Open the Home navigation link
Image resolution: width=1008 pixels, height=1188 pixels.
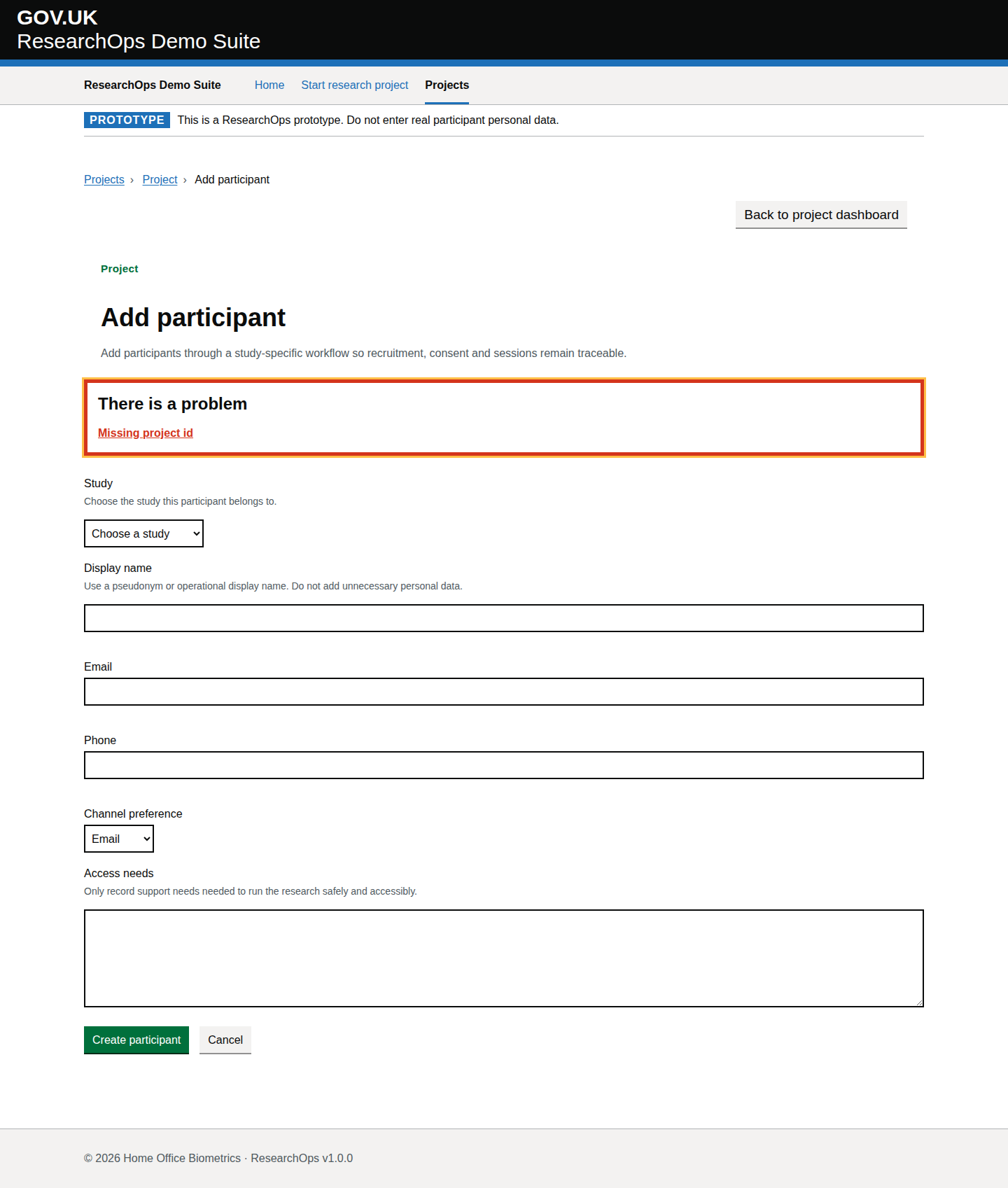(x=269, y=85)
